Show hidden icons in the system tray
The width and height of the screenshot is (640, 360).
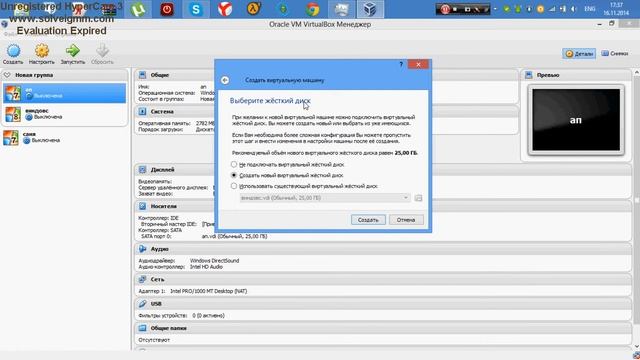(495, 9)
